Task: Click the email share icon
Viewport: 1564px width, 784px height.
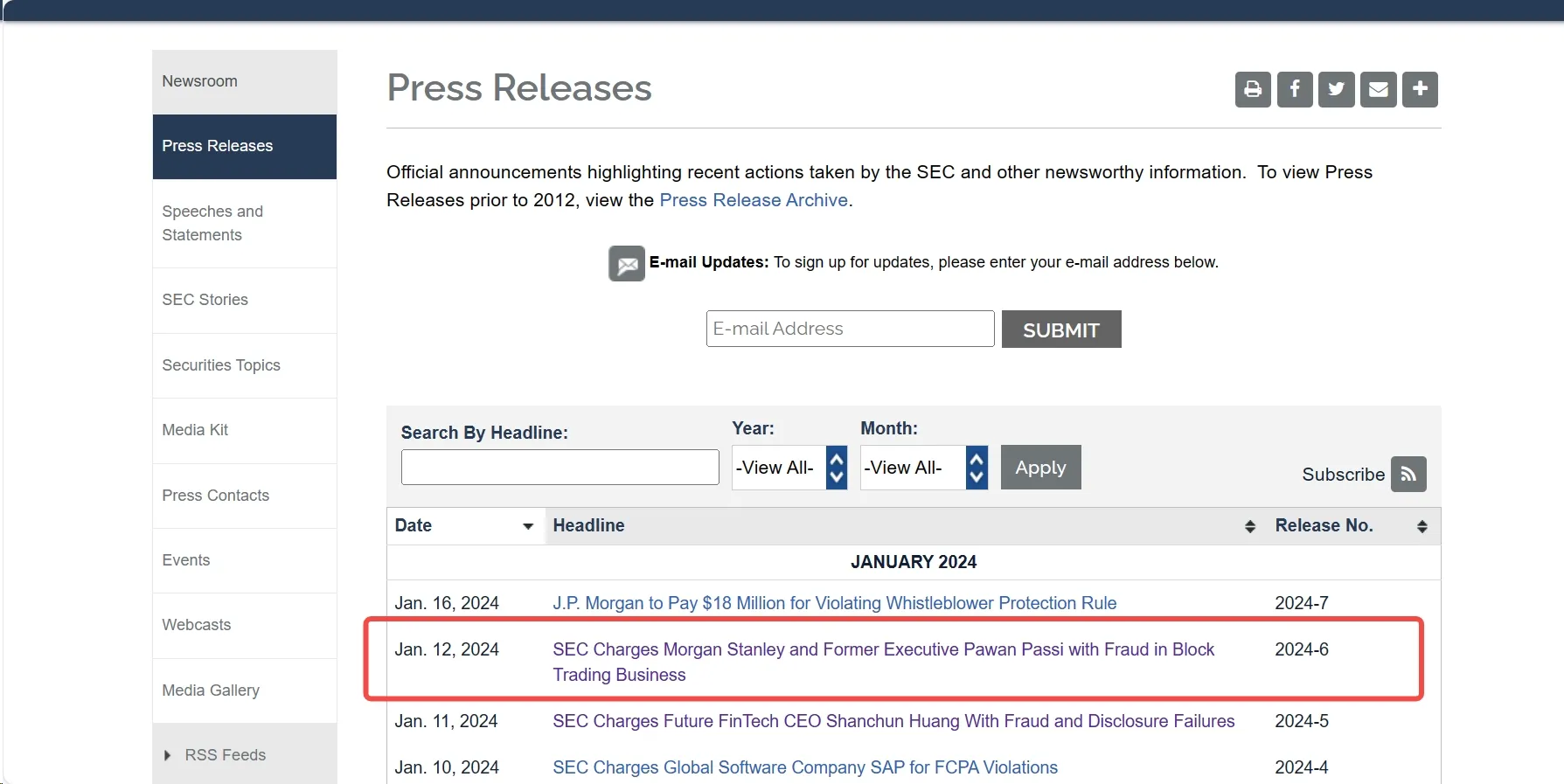Action: coord(1379,89)
